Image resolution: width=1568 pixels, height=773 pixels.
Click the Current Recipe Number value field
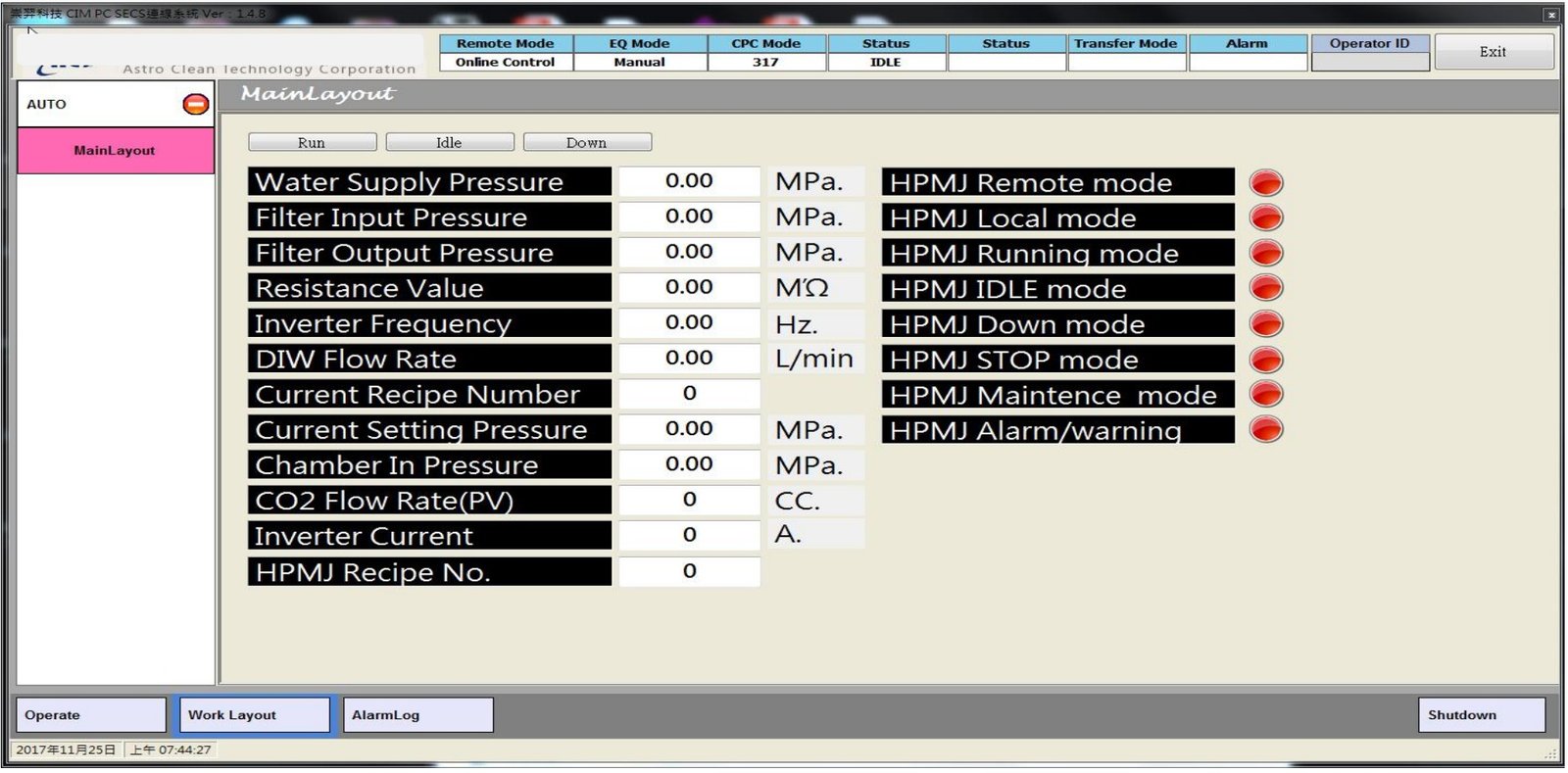[690, 393]
